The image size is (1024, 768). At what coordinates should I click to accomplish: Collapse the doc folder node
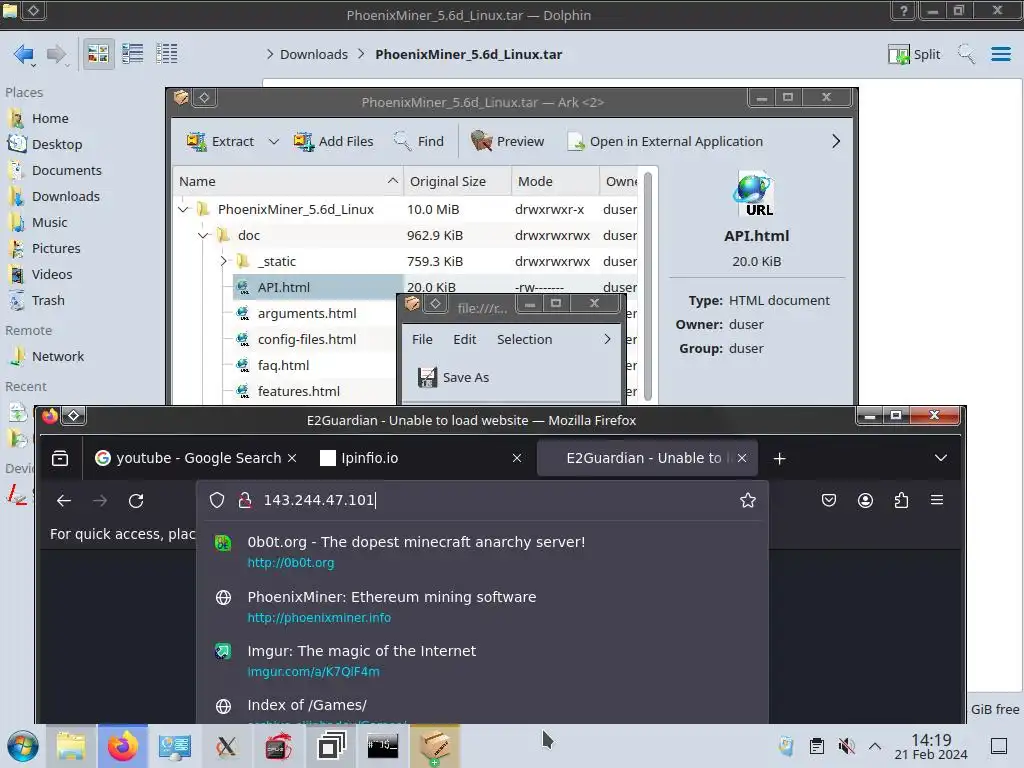pos(204,236)
